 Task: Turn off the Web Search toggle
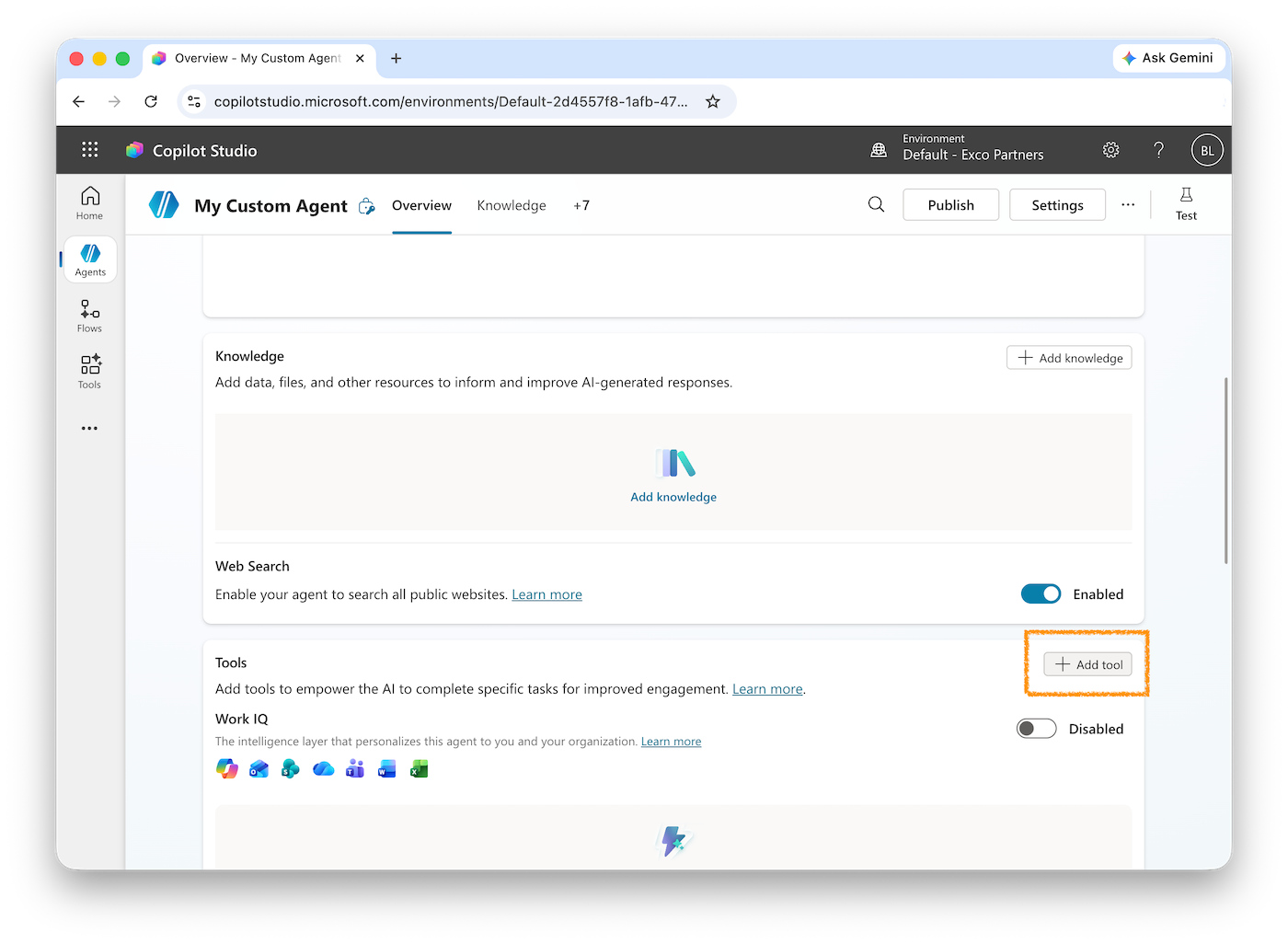click(x=1041, y=594)
